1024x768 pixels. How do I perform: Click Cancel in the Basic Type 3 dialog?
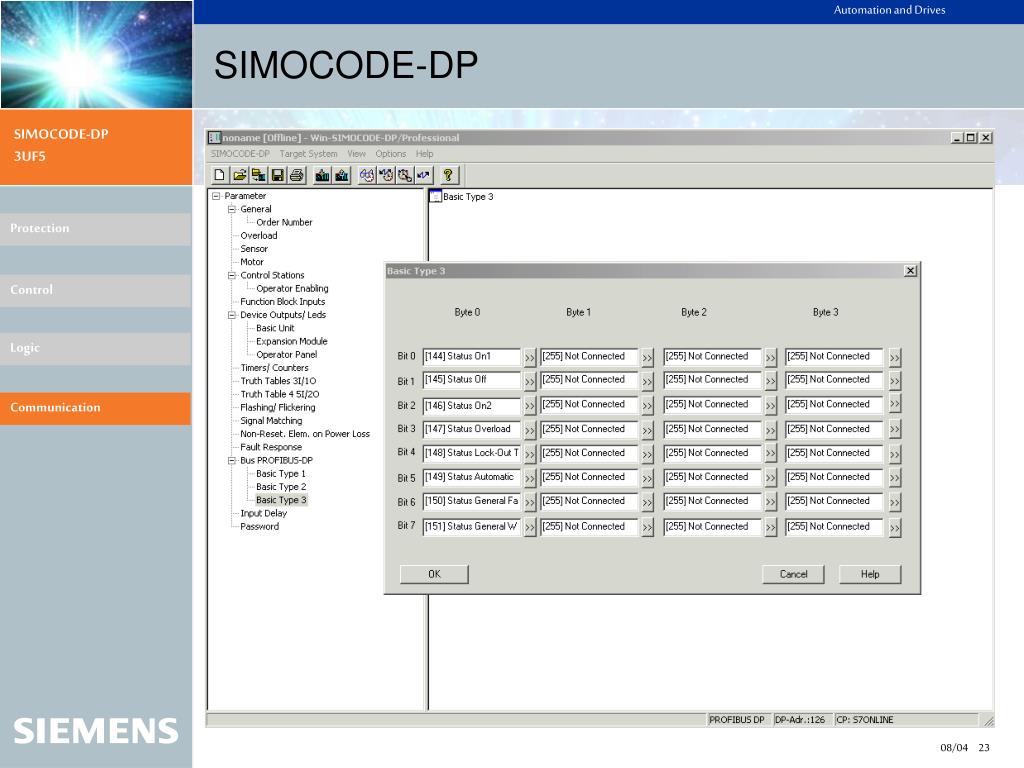click(793, 574)
